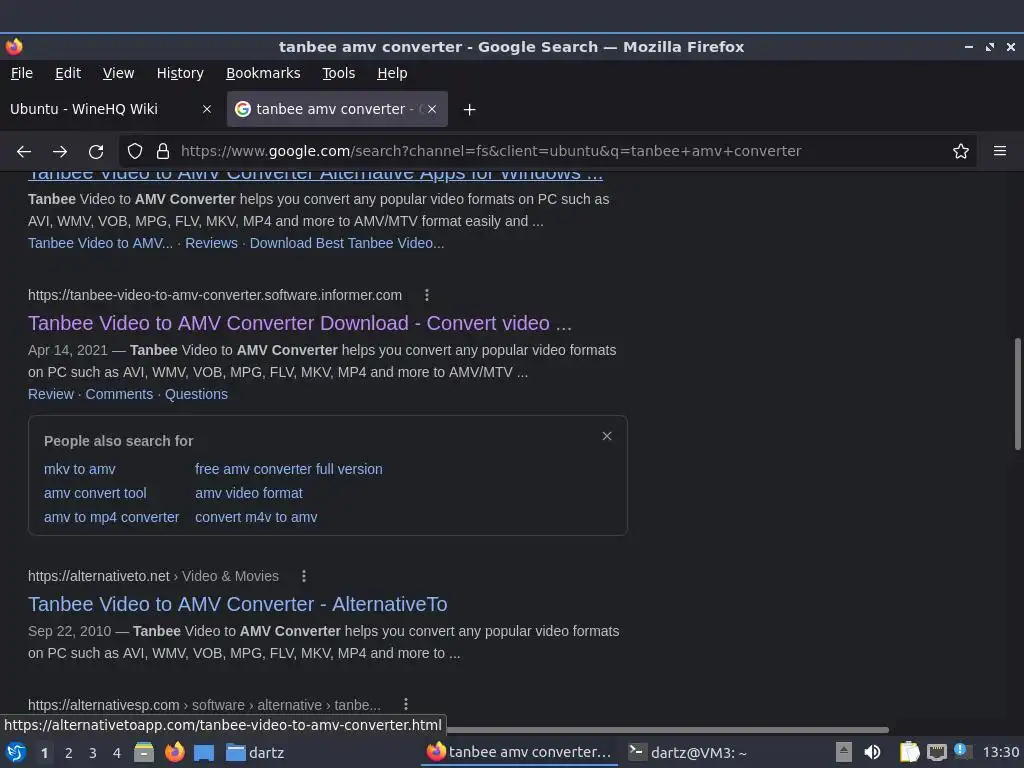Screen dimensions: 1024x768
Task: Open the clipboard manager tray icon
Action: click(x=909, y=752)
